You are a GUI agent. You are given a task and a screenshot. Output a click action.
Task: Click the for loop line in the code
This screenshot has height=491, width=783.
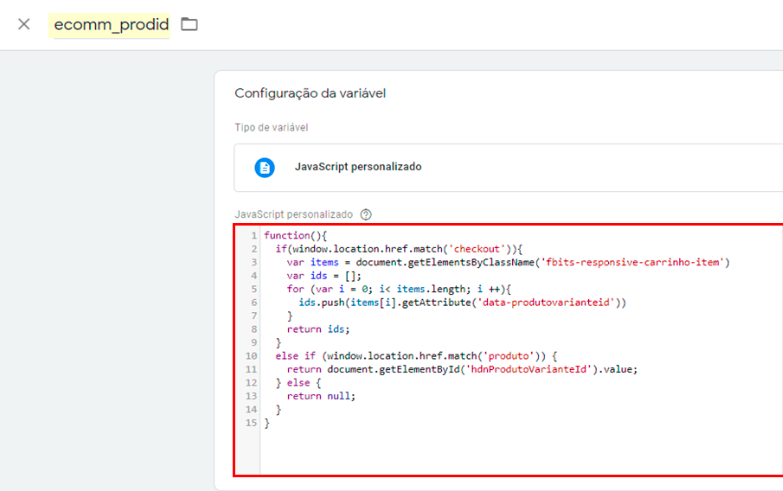pyautogui.click(x=398, y=289)
